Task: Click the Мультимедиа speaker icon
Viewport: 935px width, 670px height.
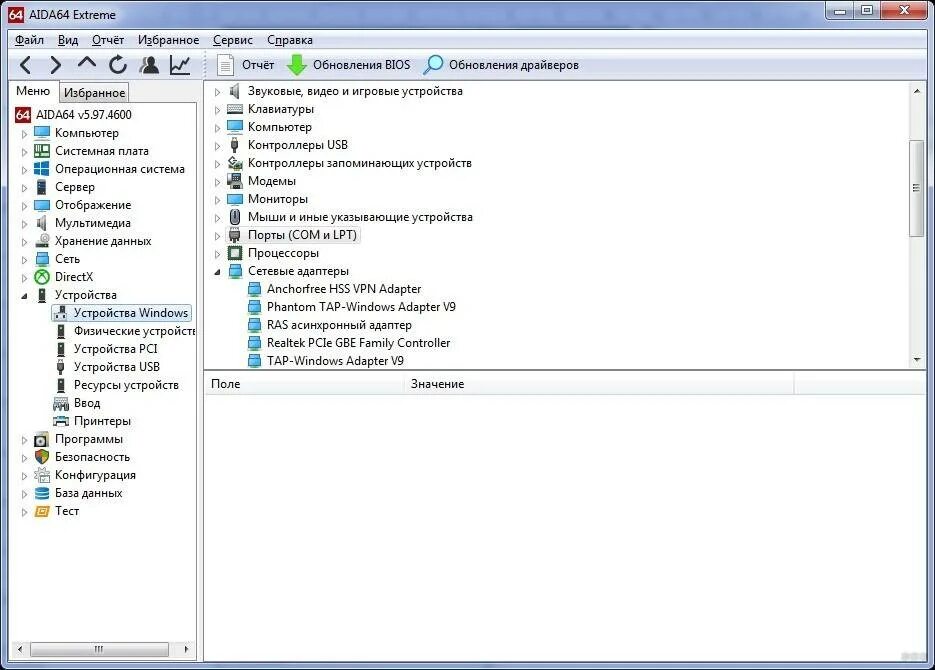Action: tap(42, 223)
